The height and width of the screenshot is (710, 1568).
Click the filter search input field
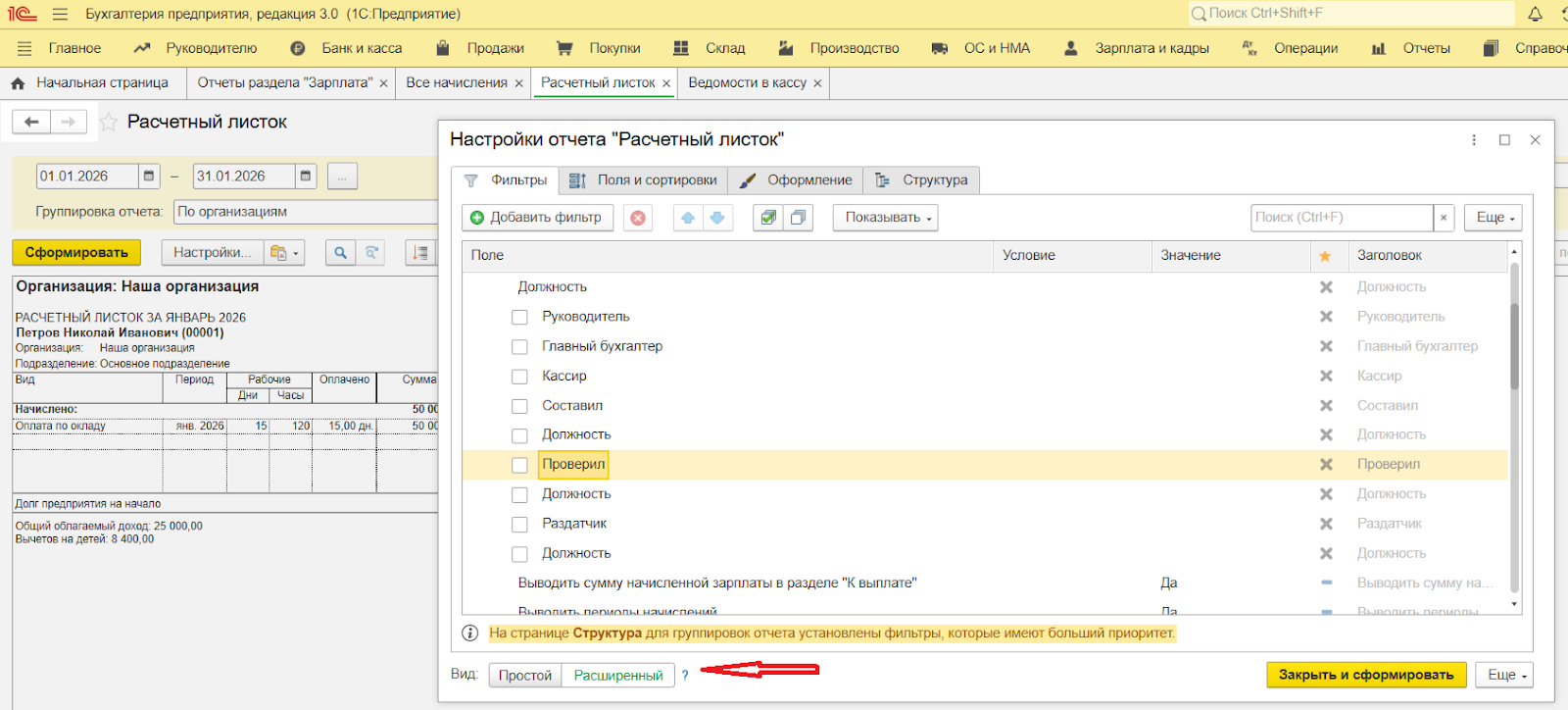[1341, 218]
